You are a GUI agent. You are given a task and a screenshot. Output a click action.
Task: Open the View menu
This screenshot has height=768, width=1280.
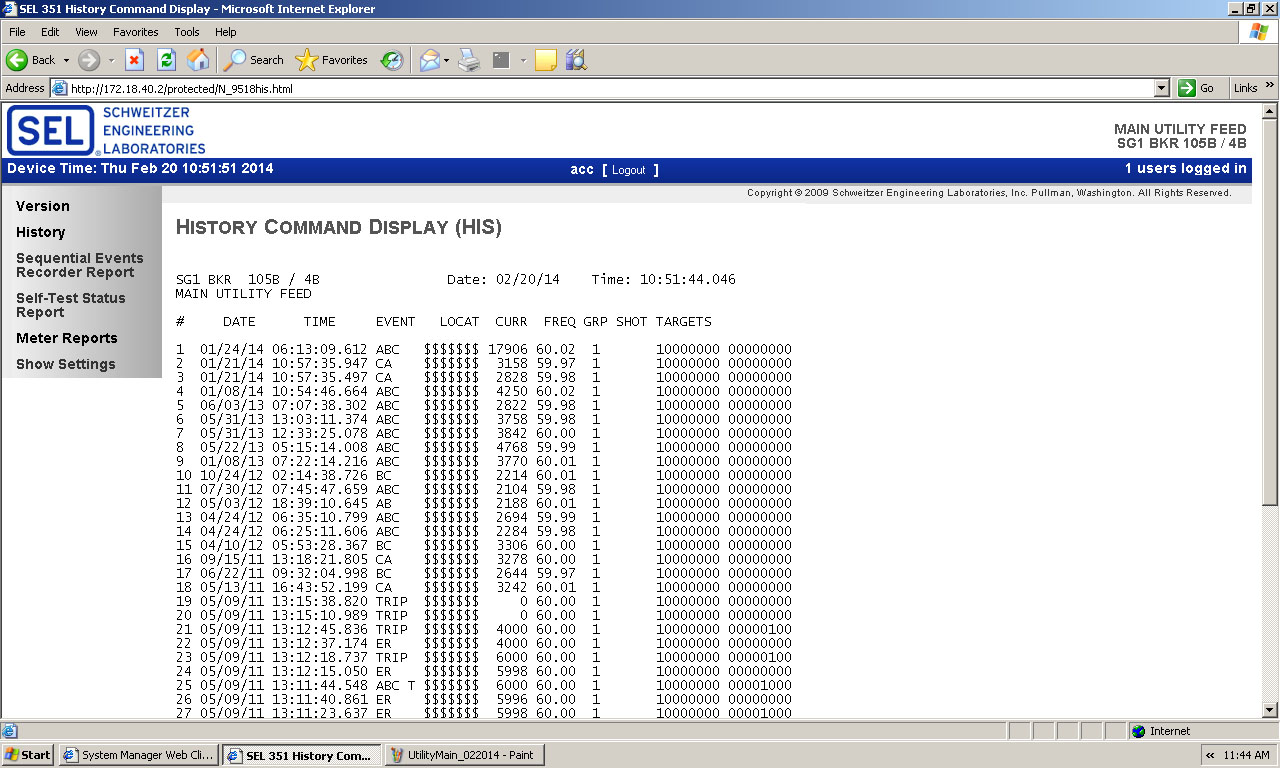86,32
